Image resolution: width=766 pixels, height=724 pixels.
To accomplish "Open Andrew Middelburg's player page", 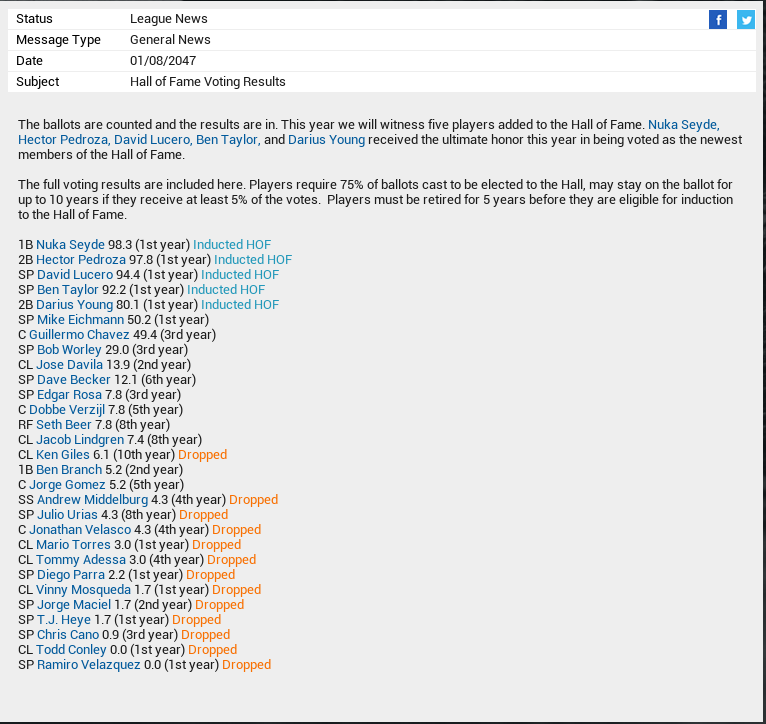I will [x=92, y=500].
